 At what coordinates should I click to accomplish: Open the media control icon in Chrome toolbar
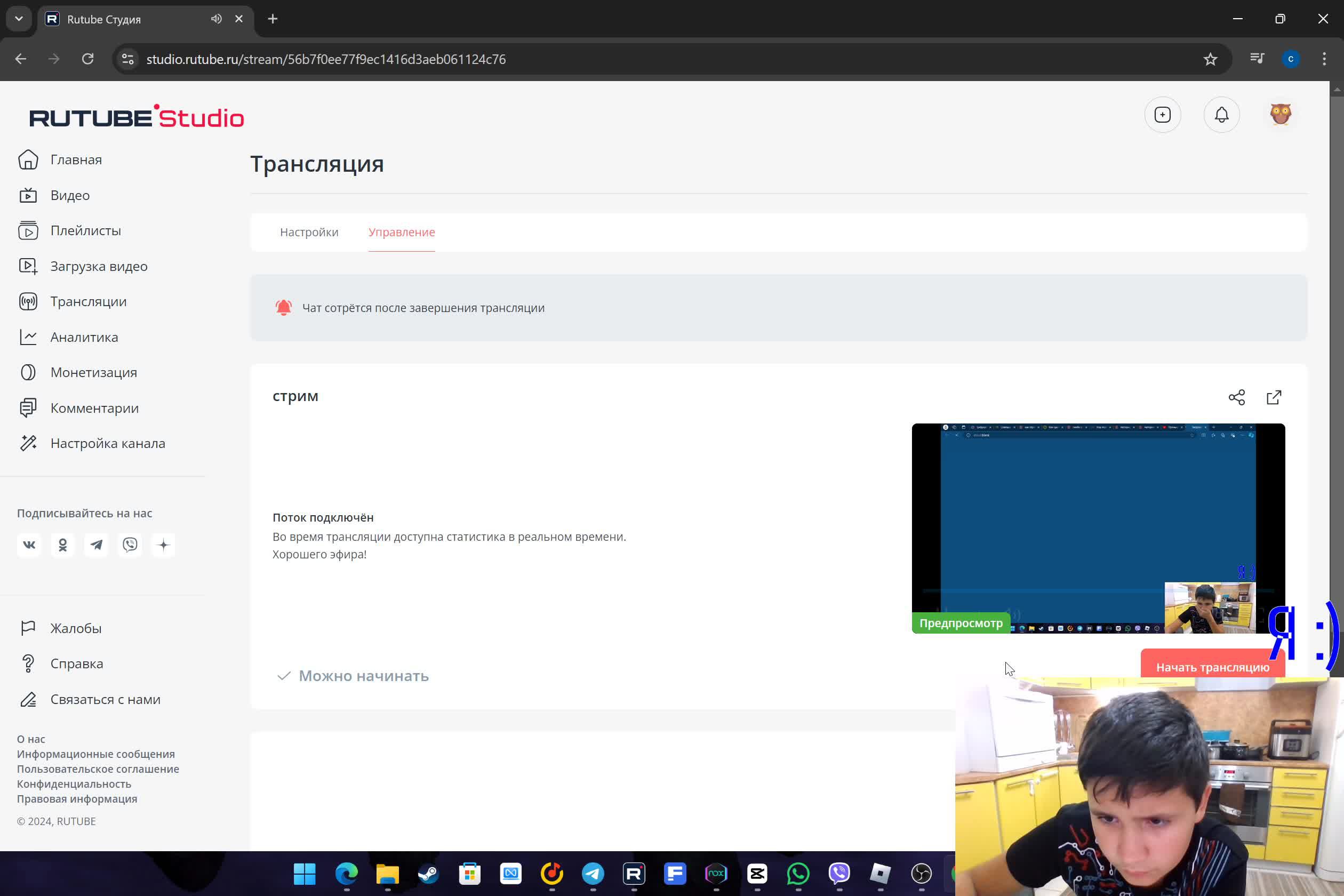[1257, 59]
